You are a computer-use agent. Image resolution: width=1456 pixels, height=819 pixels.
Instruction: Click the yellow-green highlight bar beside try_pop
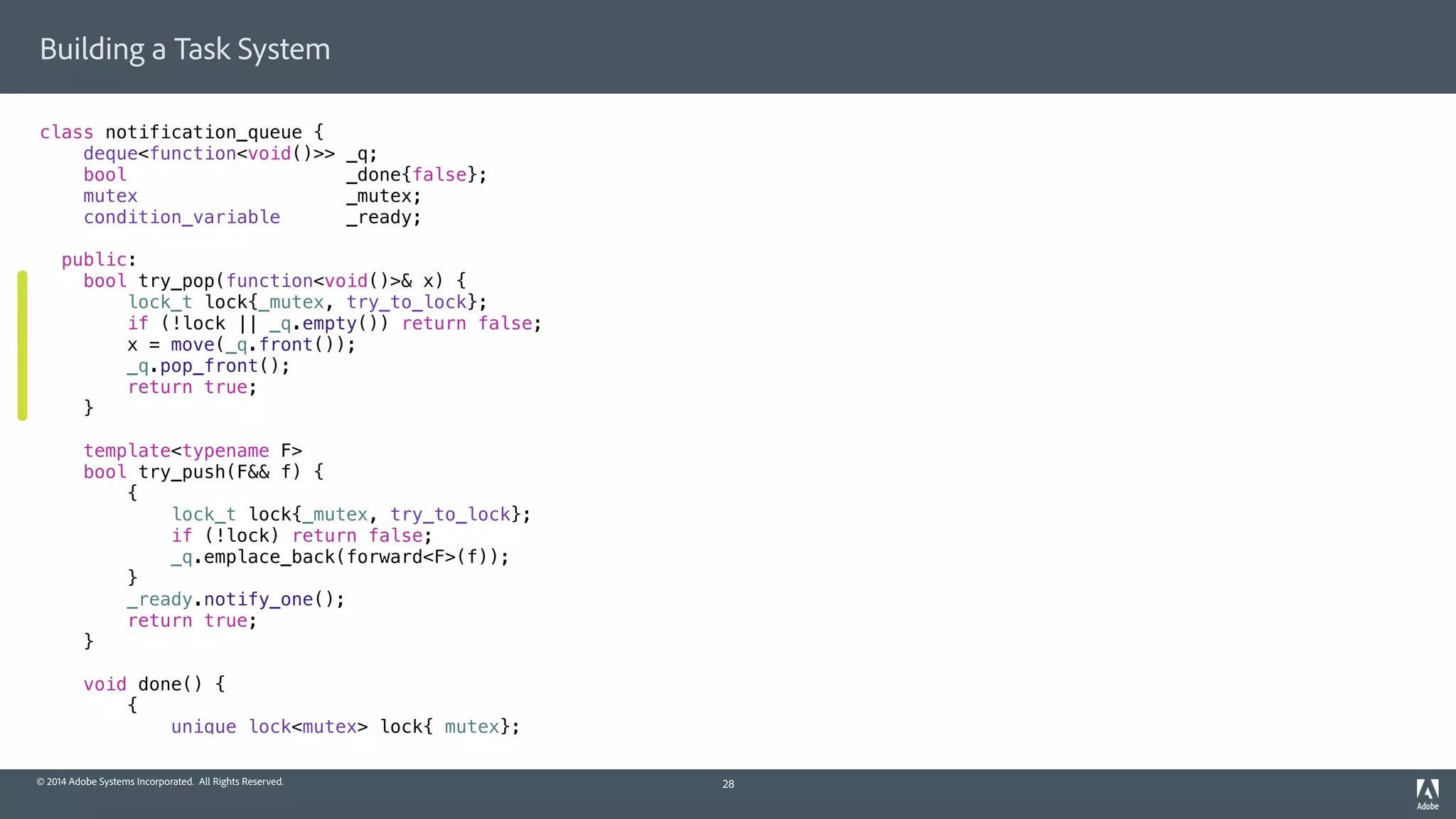pos(23,346)
